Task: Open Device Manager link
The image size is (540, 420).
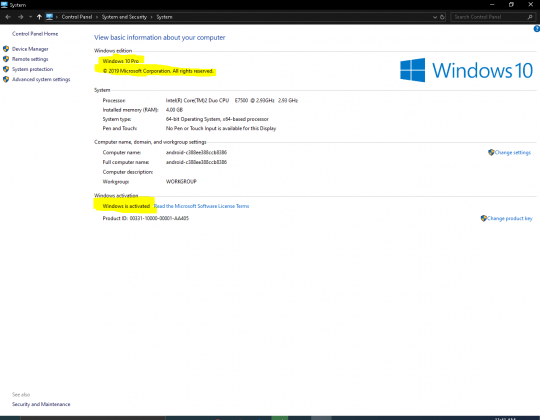Action: (x=30, y=49)
